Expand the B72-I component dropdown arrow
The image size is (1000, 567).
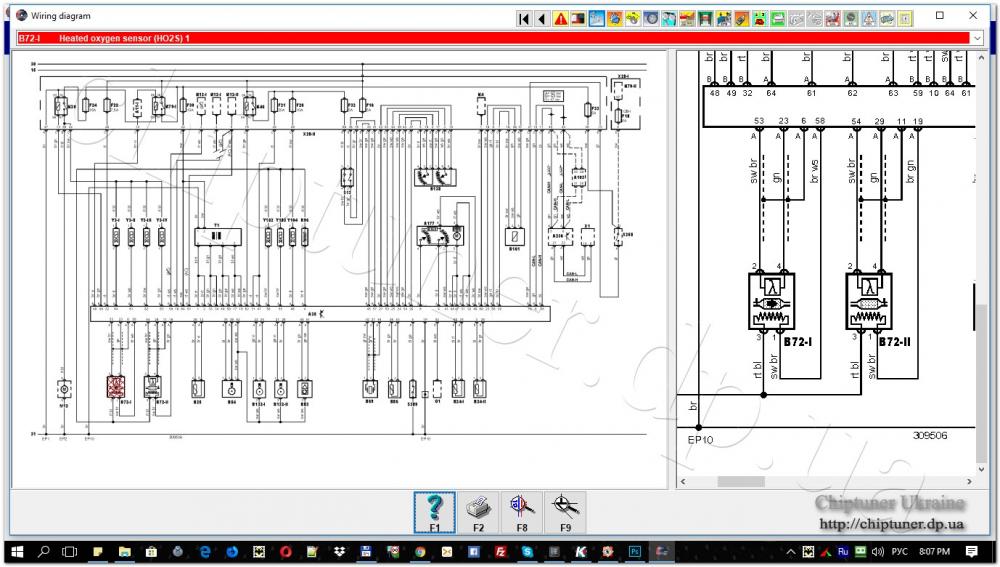tap(976, 38)
